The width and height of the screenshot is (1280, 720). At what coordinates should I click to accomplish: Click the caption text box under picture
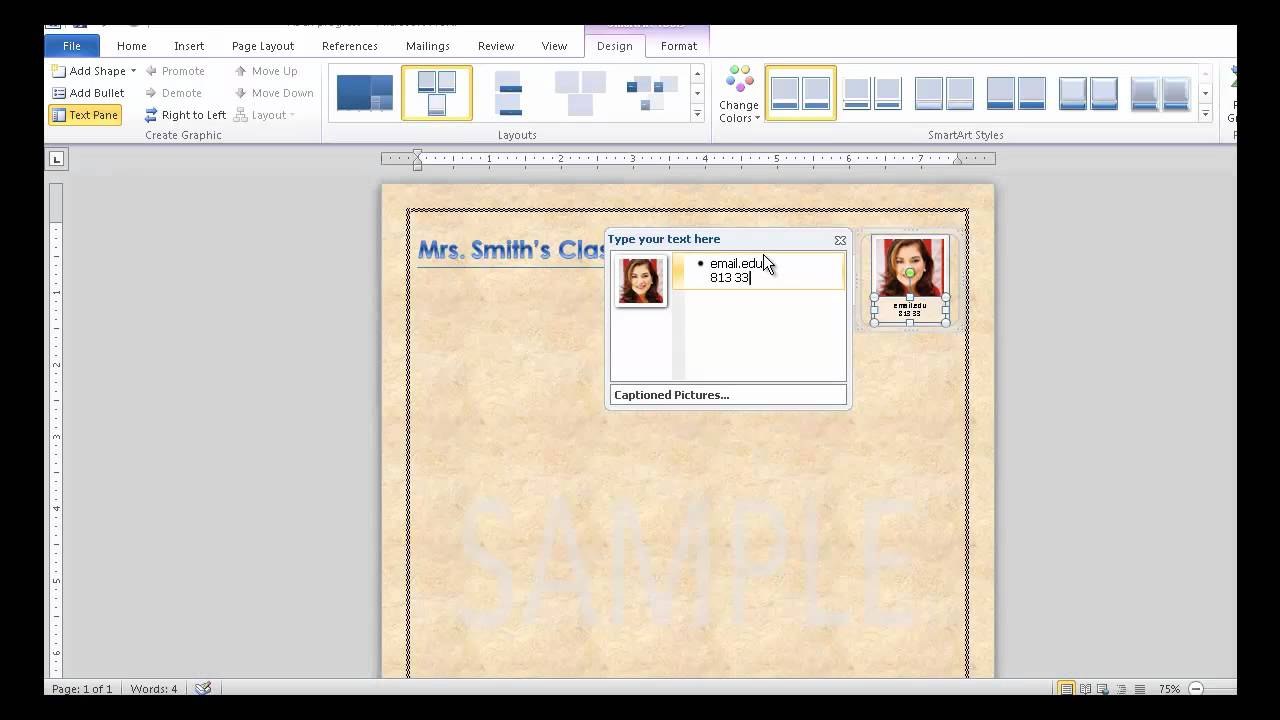pyautogui.click(x=910, y=310)
